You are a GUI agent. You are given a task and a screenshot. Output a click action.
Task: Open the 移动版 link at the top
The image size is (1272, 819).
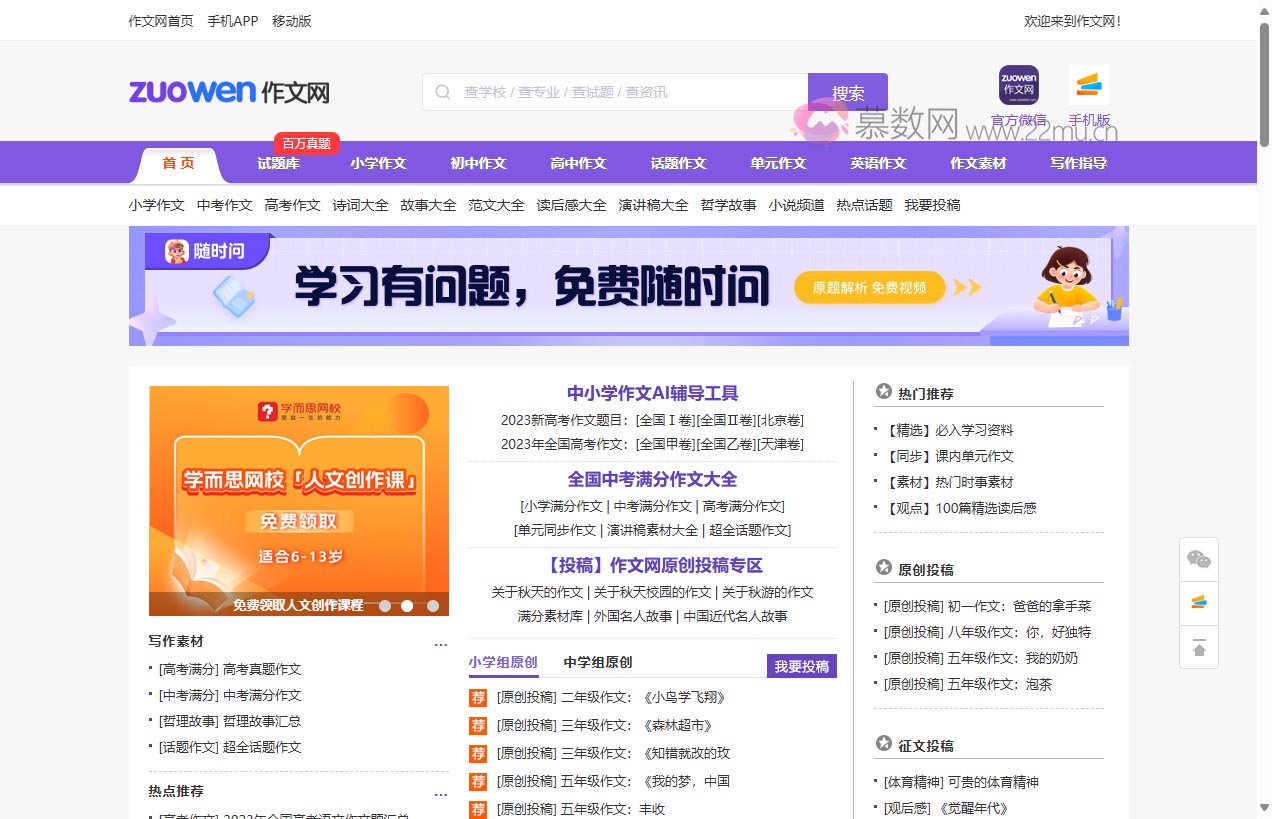click(x=290, y=20)
